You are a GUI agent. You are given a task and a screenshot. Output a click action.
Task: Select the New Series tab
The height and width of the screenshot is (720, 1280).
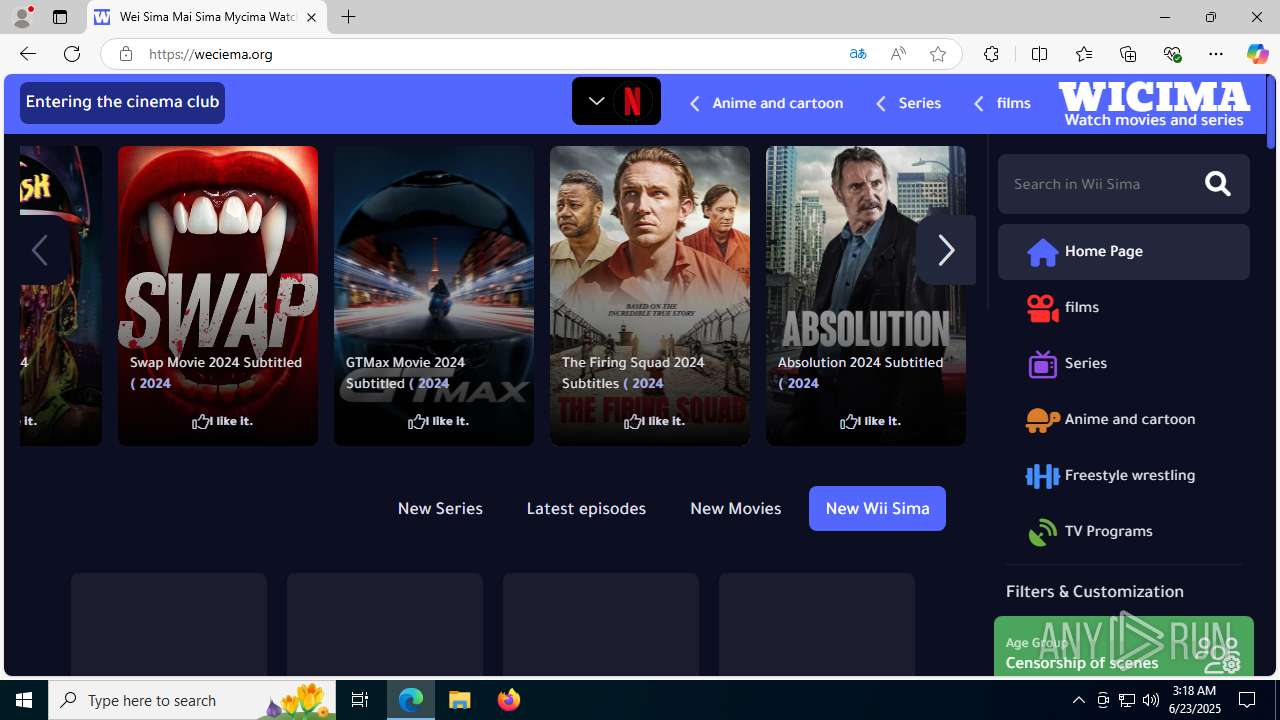pyautogui.click(x=440, y=508)
